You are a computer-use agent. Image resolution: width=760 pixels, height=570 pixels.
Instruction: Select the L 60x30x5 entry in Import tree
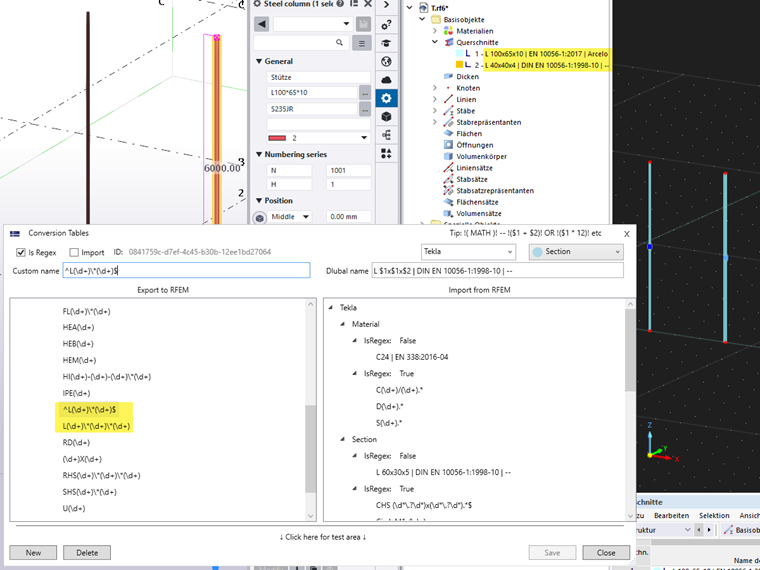click(x=443, y=472)
